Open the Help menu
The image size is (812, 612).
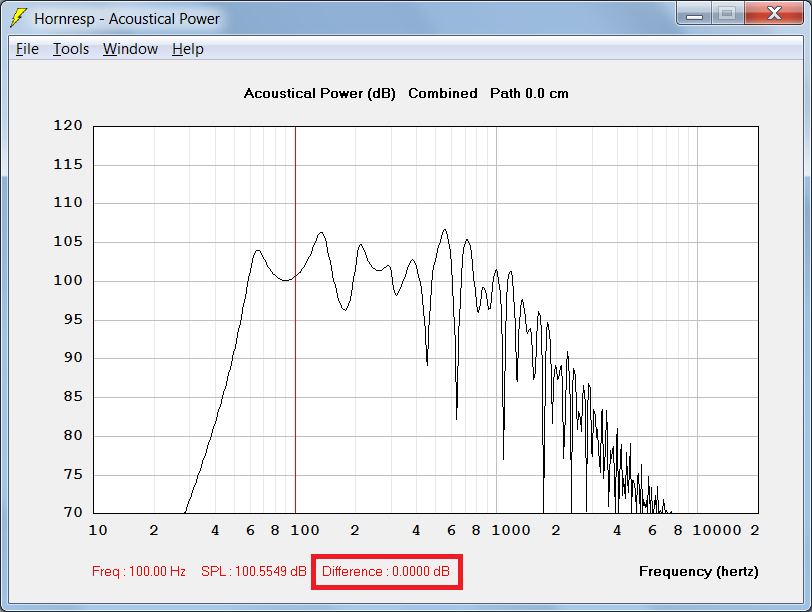click(x=188, y=49)
